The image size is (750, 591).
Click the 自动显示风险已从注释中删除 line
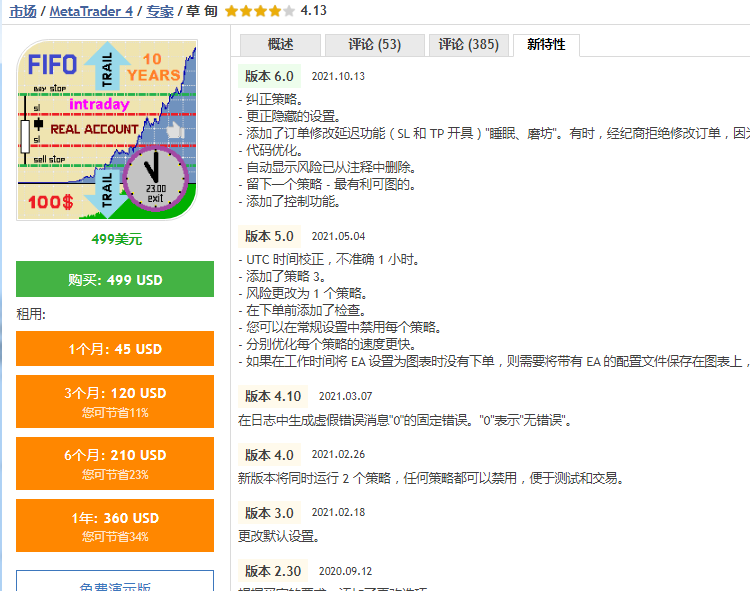[x=328, y=167]
